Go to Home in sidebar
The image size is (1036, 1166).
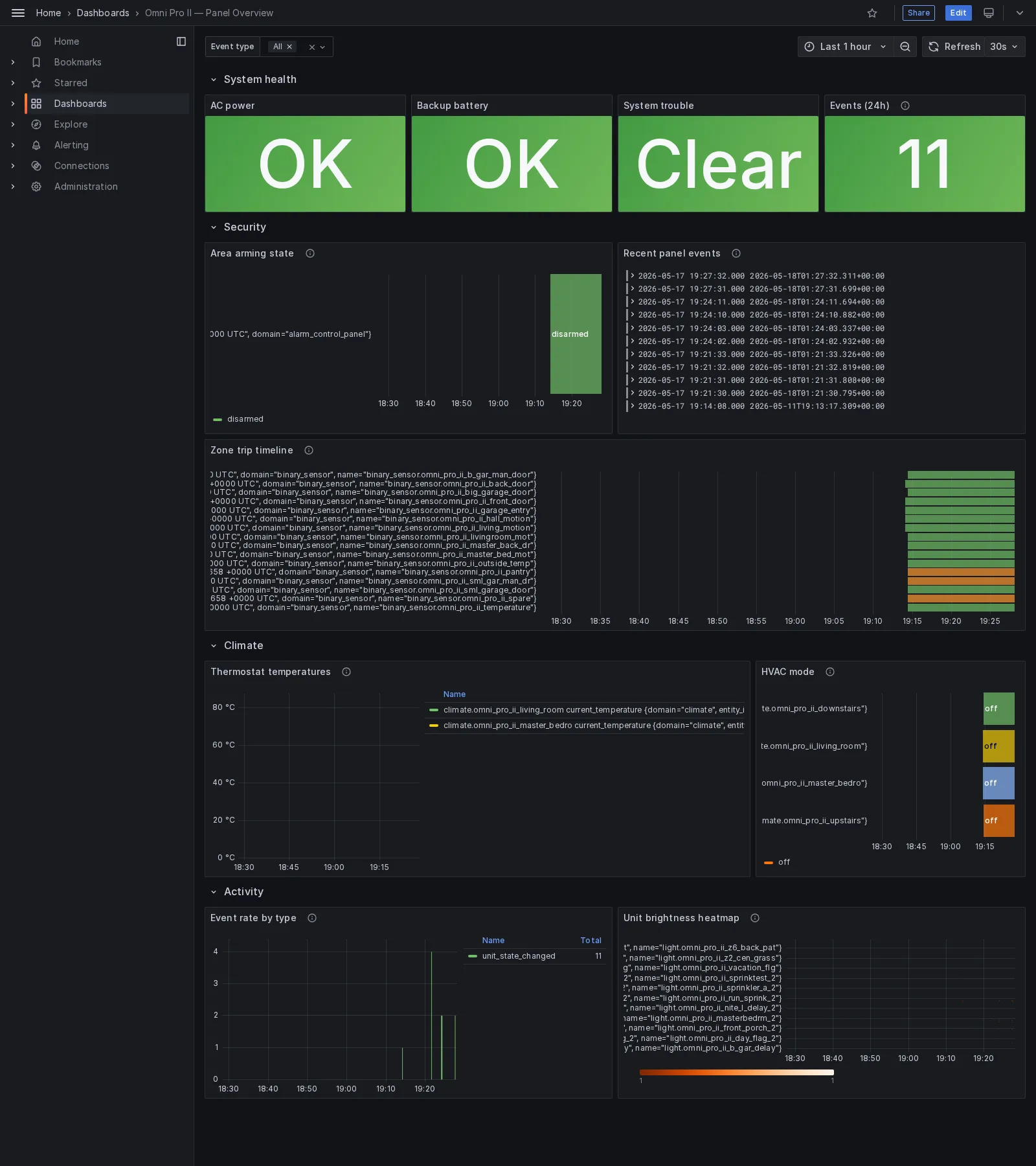click(67, 41)
